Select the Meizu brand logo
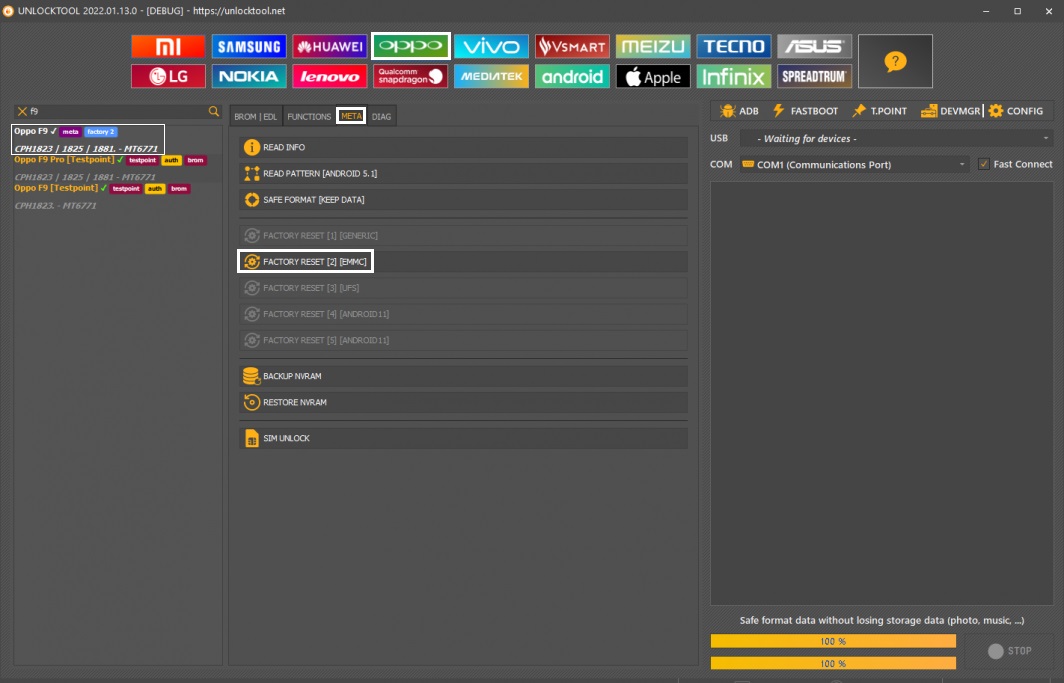Screen dimensions: 1064x683 [653, 46]
